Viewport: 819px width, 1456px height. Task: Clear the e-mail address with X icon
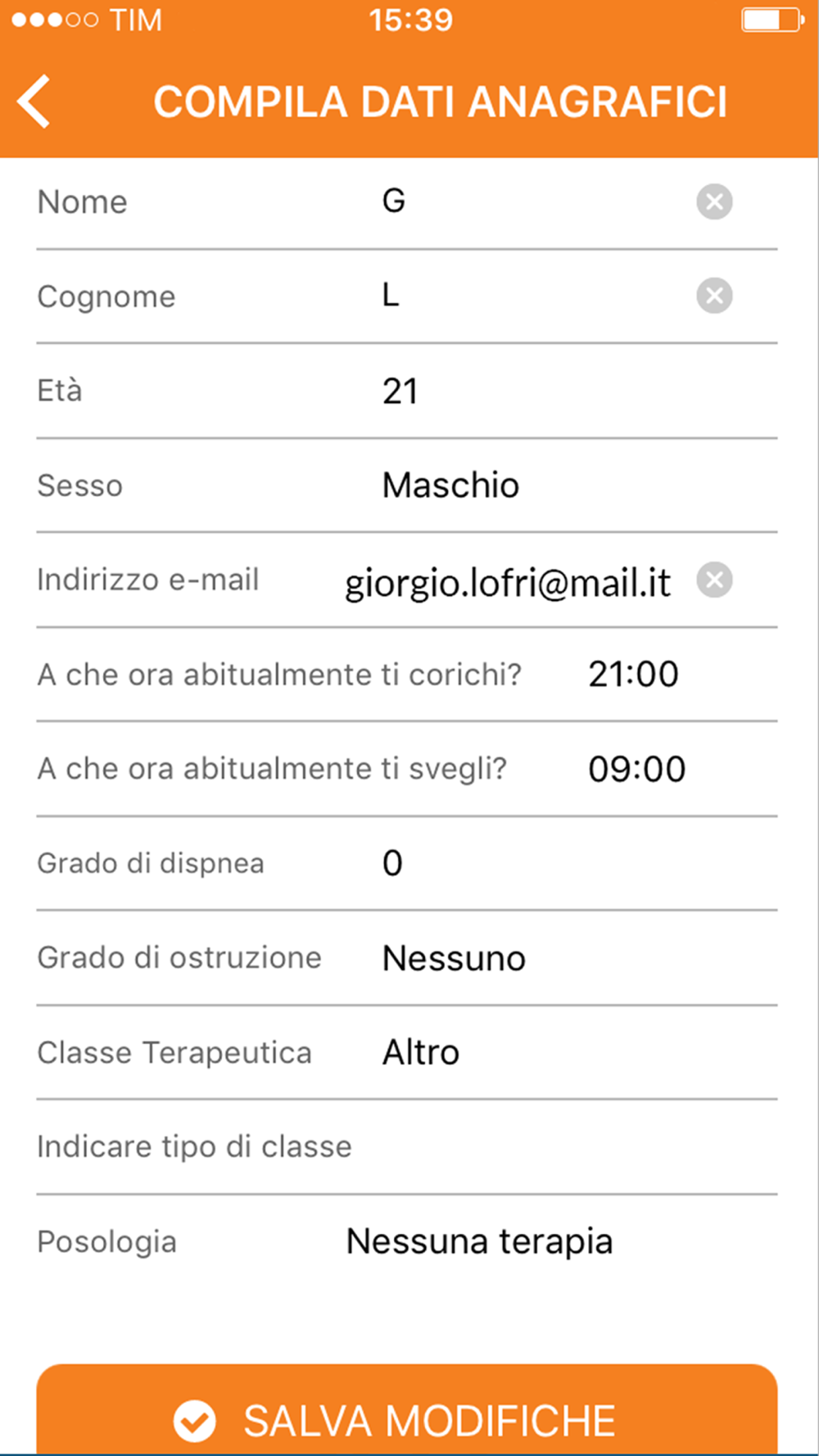click(x=714, y=580)
